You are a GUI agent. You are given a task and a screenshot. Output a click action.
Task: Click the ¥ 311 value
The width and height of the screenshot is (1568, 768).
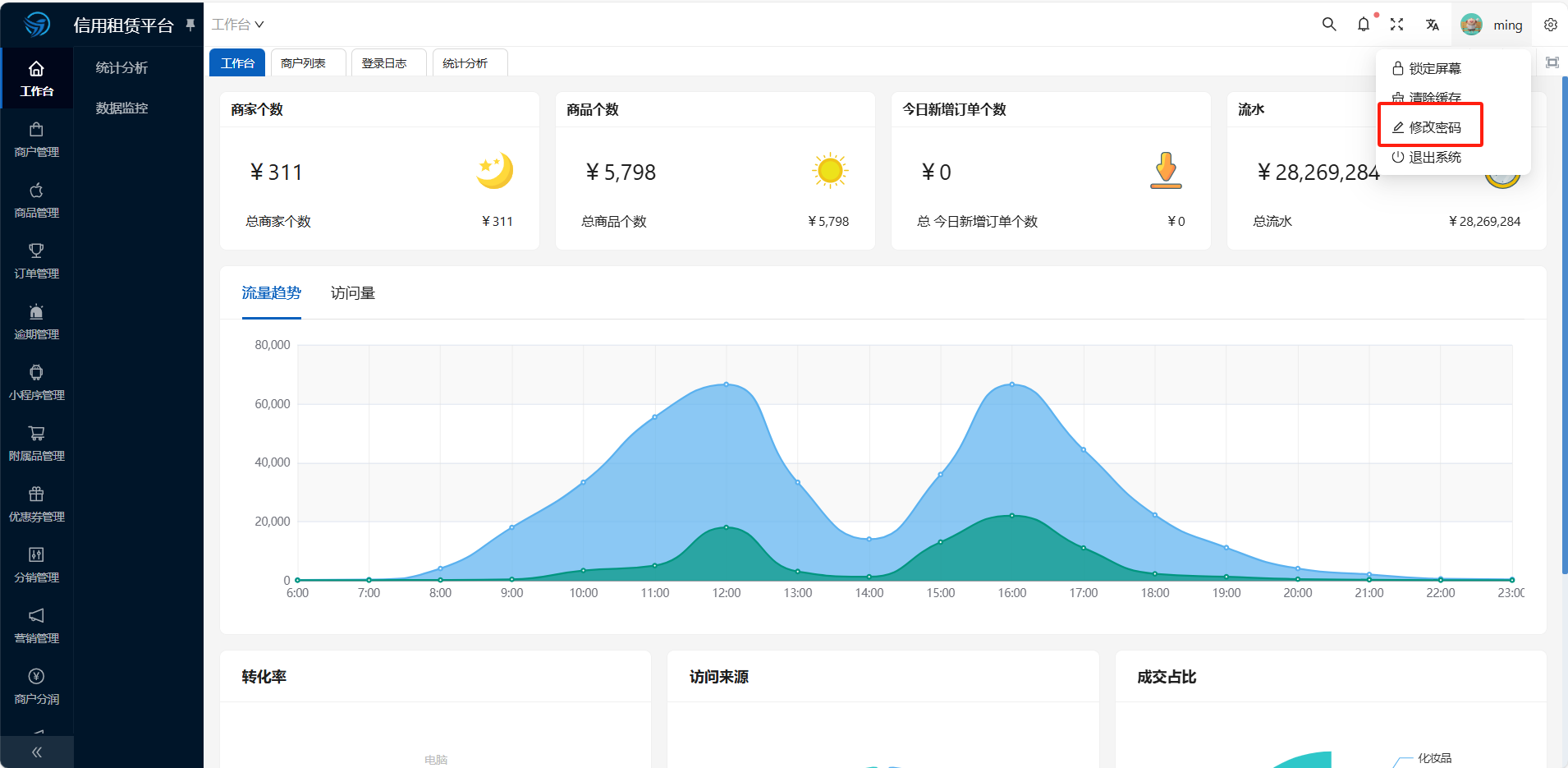pos(276,172)
